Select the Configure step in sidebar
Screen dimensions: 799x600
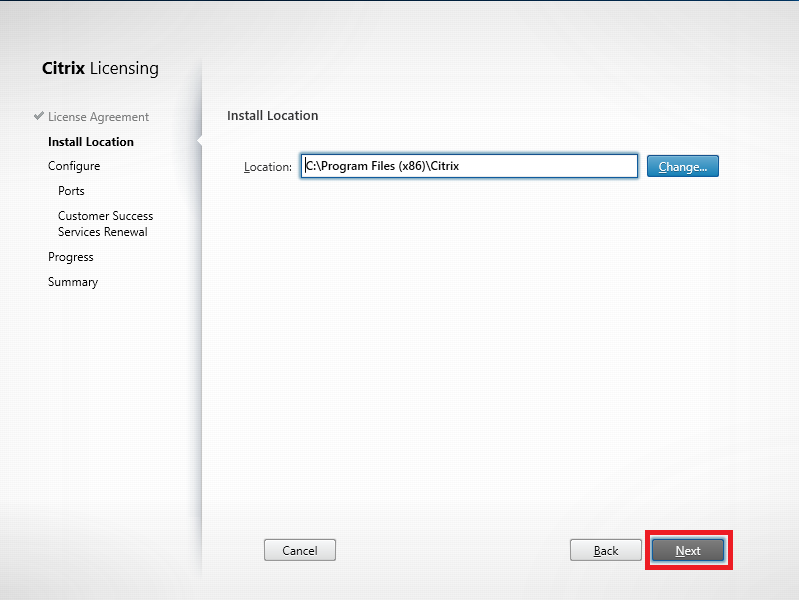[x=74, y=166]
